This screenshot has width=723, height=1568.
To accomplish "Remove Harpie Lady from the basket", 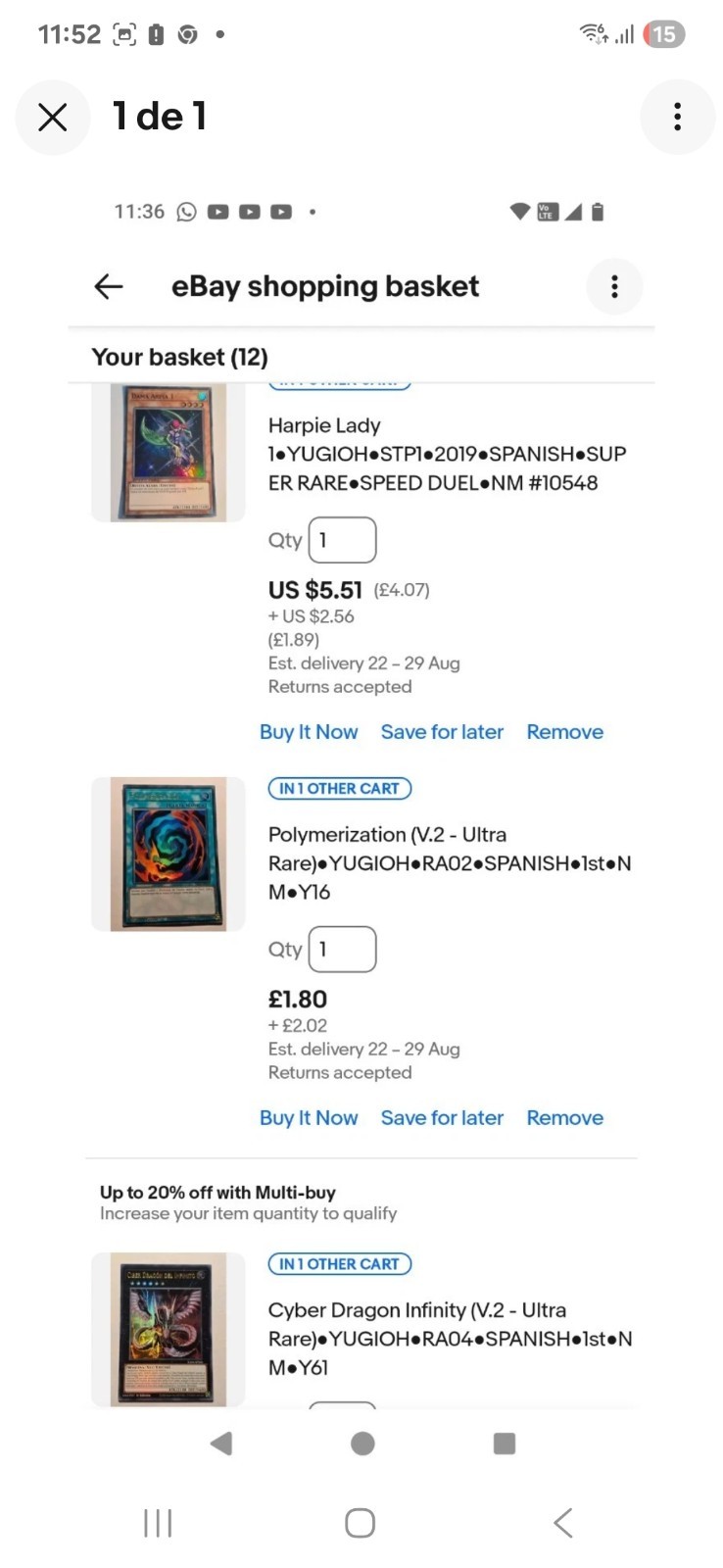I will [x=565, y=732].
